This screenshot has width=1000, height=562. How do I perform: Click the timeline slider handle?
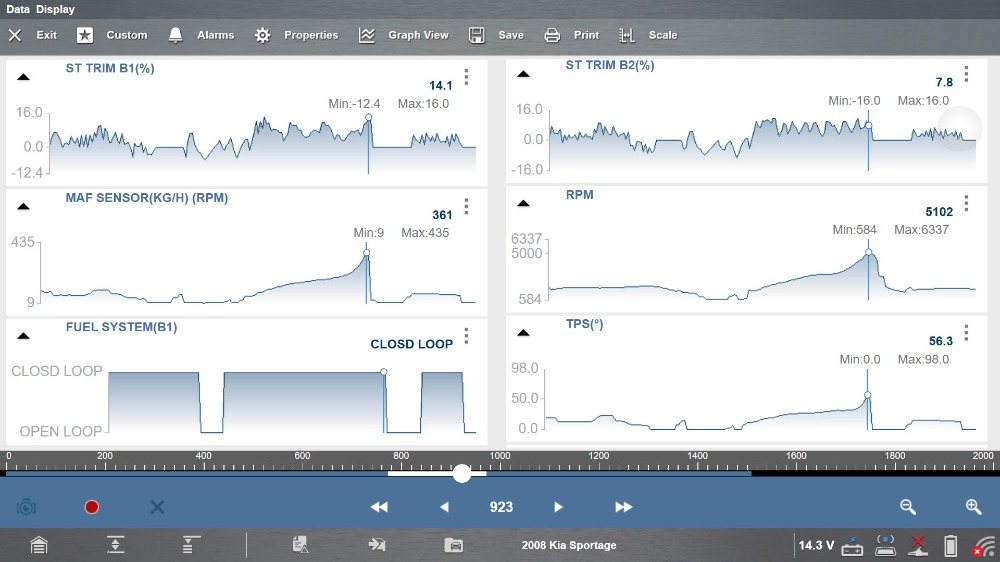point(462,473)
